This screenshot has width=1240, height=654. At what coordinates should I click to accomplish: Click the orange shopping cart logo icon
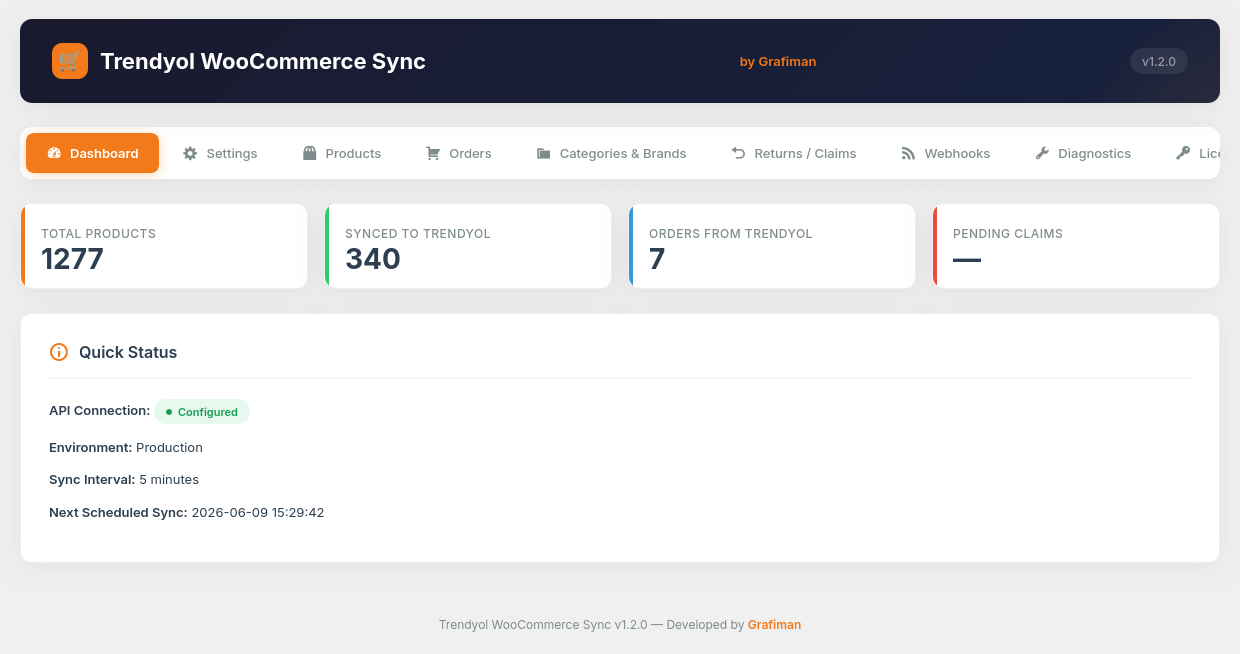70,61
